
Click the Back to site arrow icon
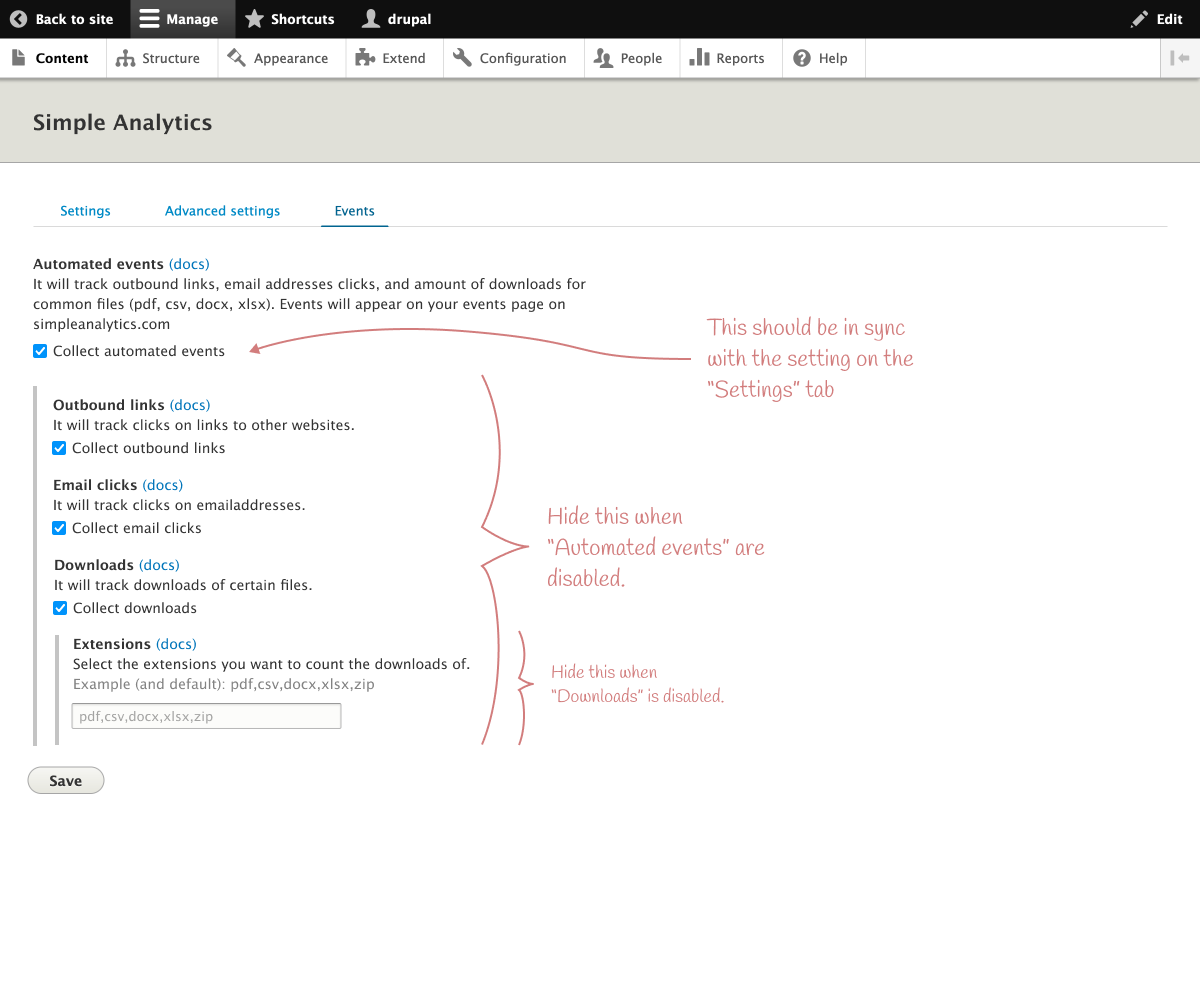tap(18, 19)
